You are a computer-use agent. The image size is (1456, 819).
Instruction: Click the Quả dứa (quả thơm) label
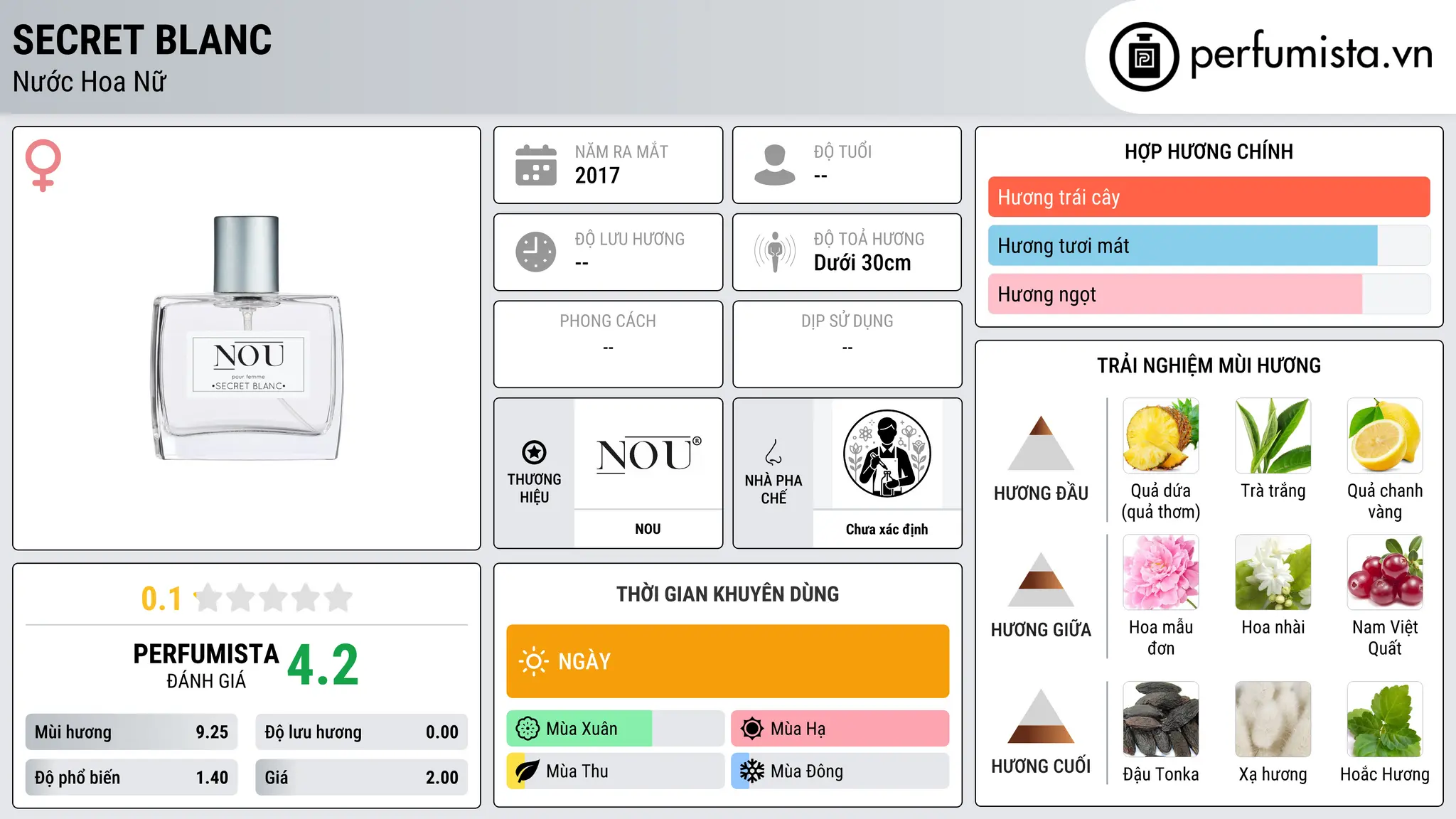(x=1161, y=501)
